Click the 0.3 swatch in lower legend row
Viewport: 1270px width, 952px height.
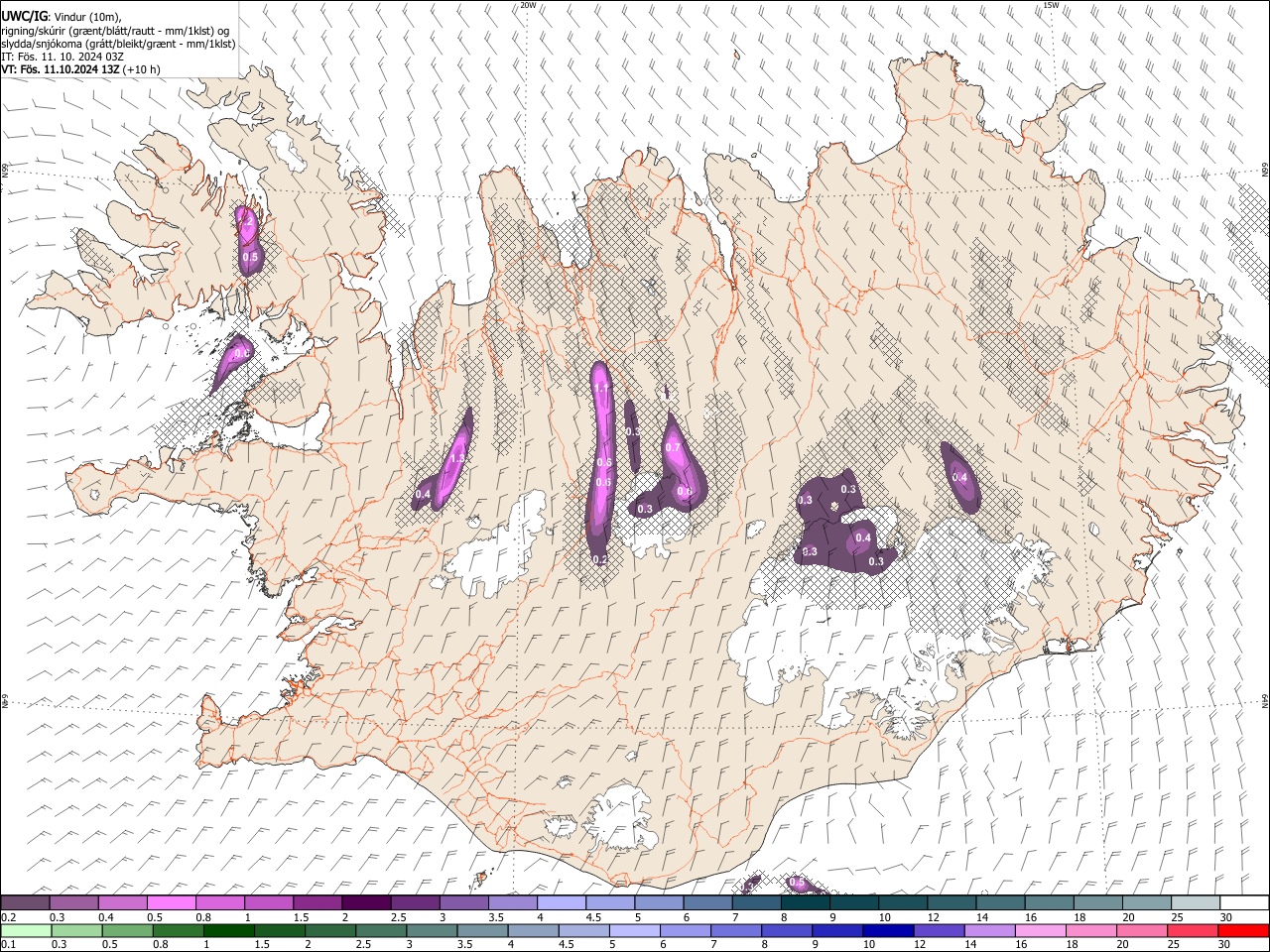pyautogui.click(x=76, y=930)
